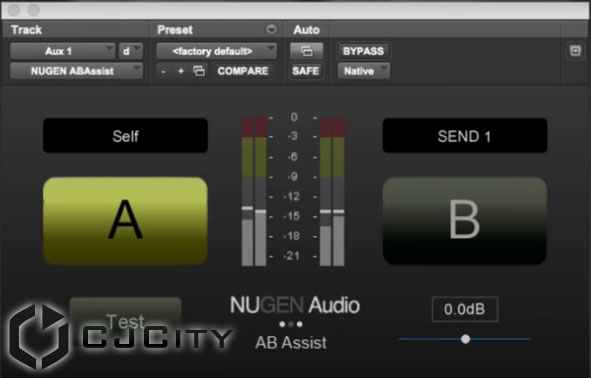
Task: Select the previous preset with minus button
Action: coord(163,71)
